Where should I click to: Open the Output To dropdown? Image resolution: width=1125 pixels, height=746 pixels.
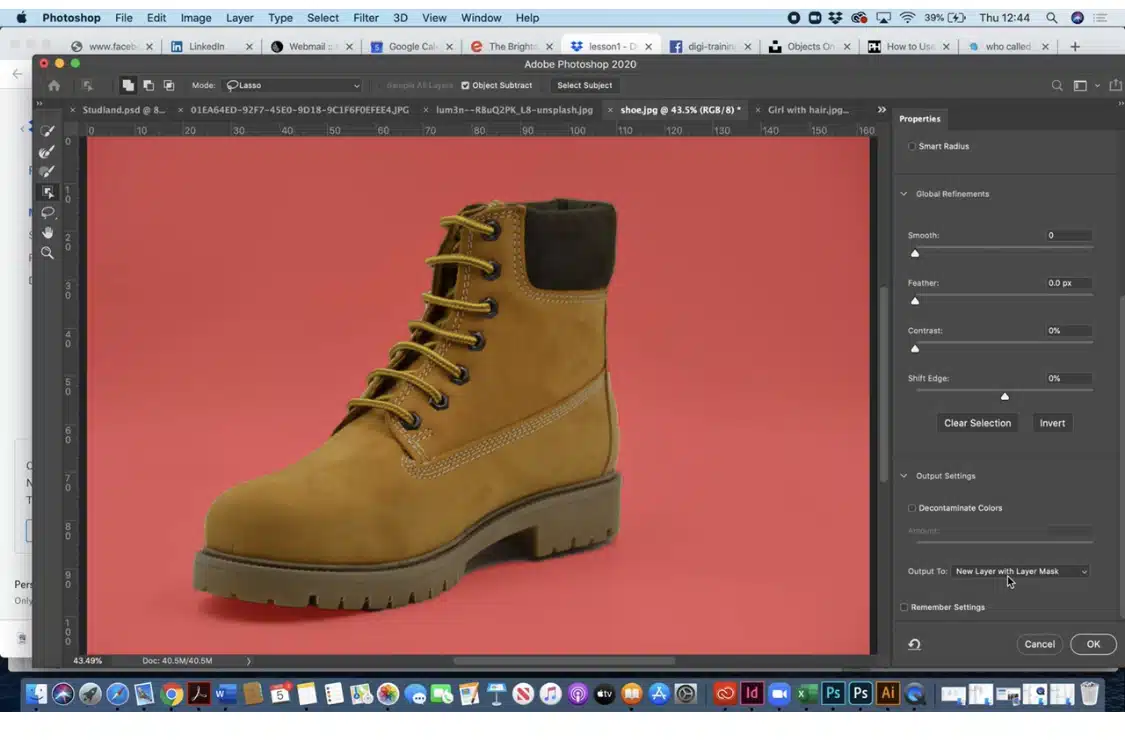(x=1020, y=571)
